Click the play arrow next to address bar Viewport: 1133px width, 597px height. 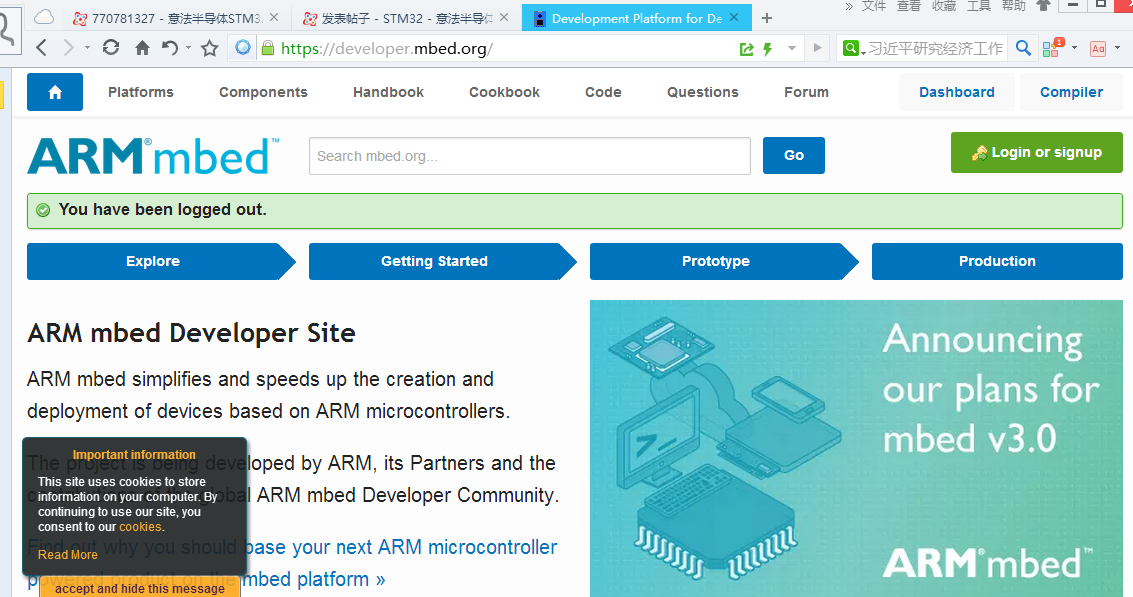(x=817, y=48)
